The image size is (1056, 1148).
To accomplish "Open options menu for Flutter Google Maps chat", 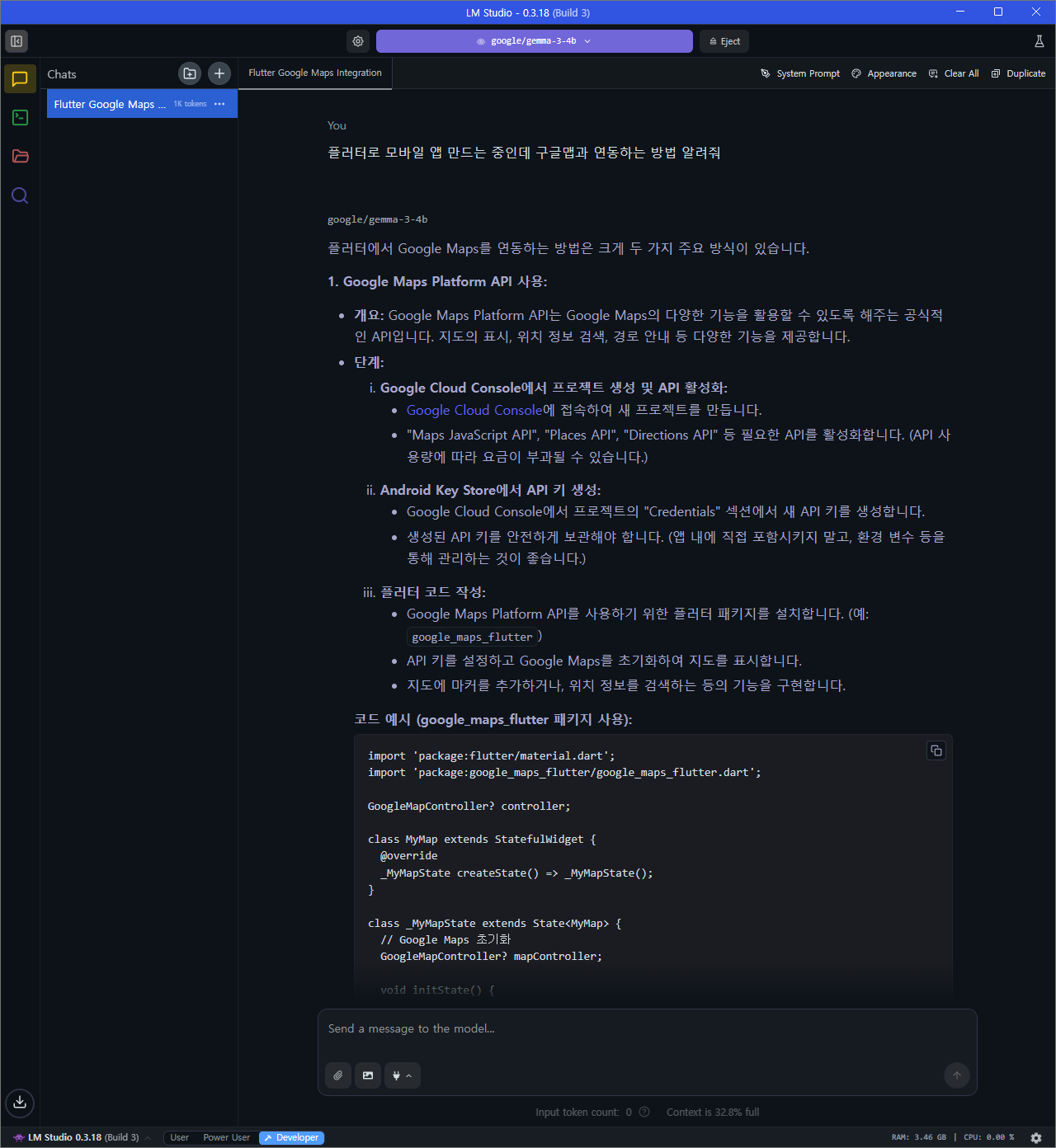I will tap(219, 104).
